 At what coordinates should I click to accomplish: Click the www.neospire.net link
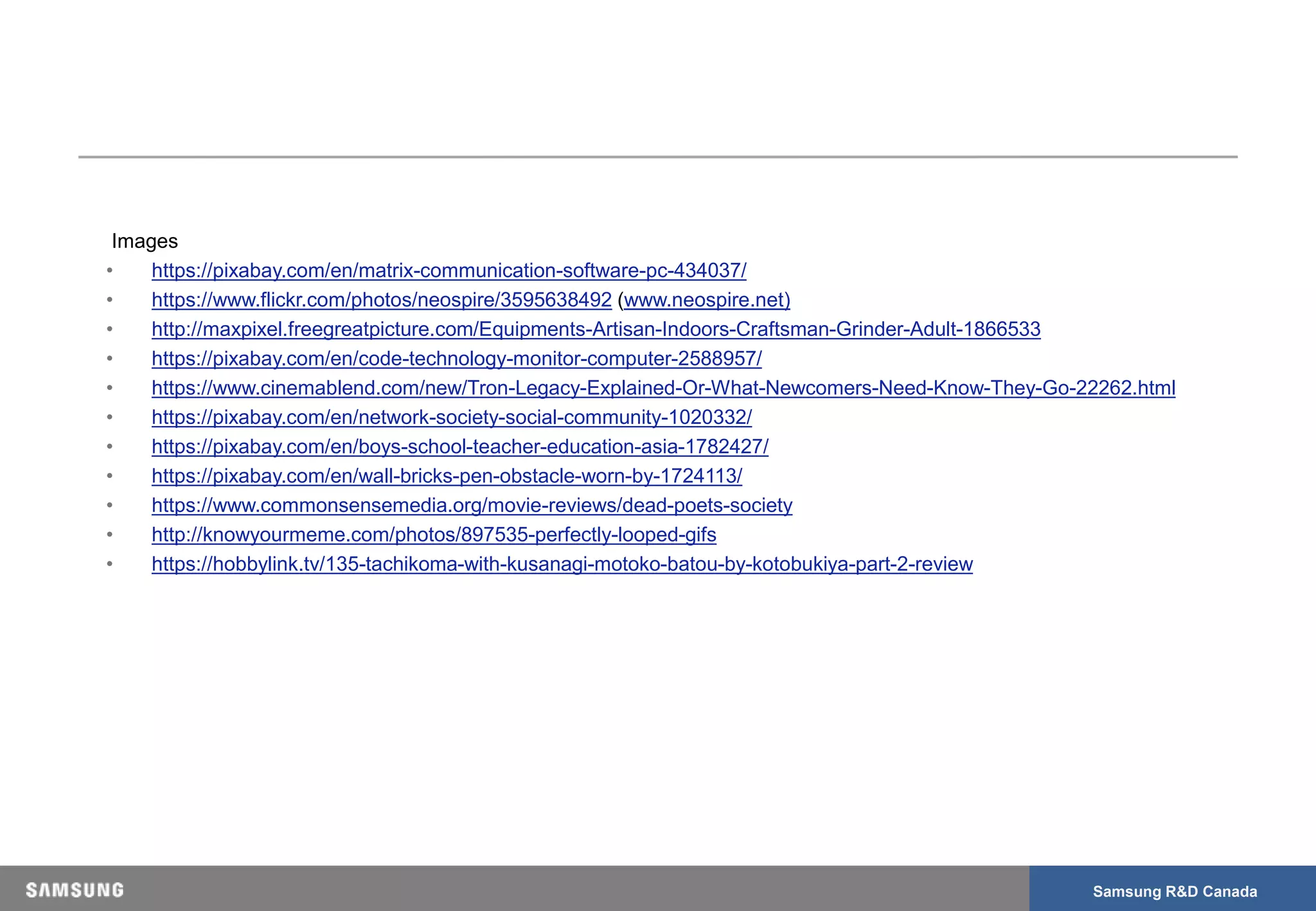(x=706, y=300)
